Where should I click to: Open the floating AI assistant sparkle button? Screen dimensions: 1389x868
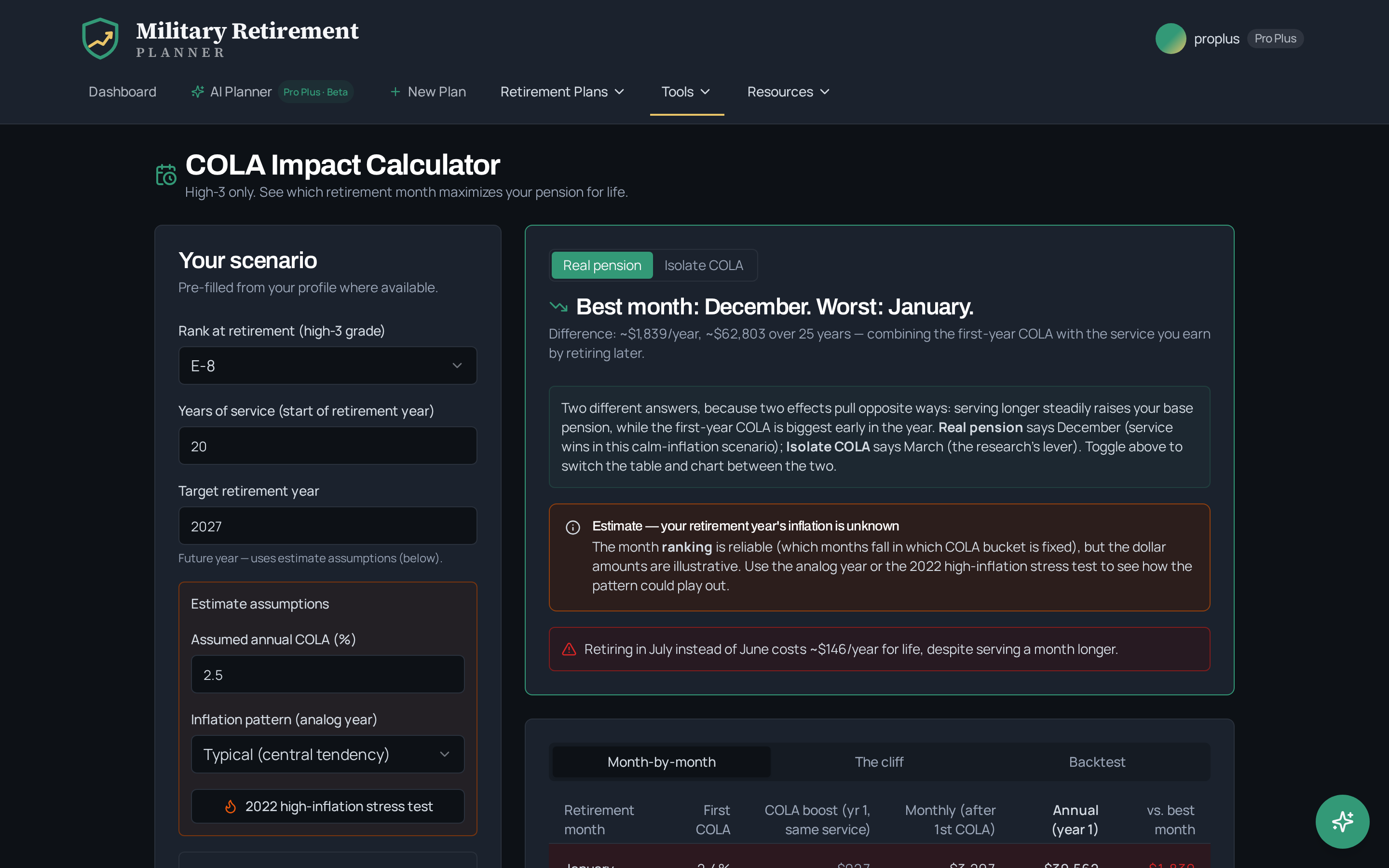point(1342,822)
